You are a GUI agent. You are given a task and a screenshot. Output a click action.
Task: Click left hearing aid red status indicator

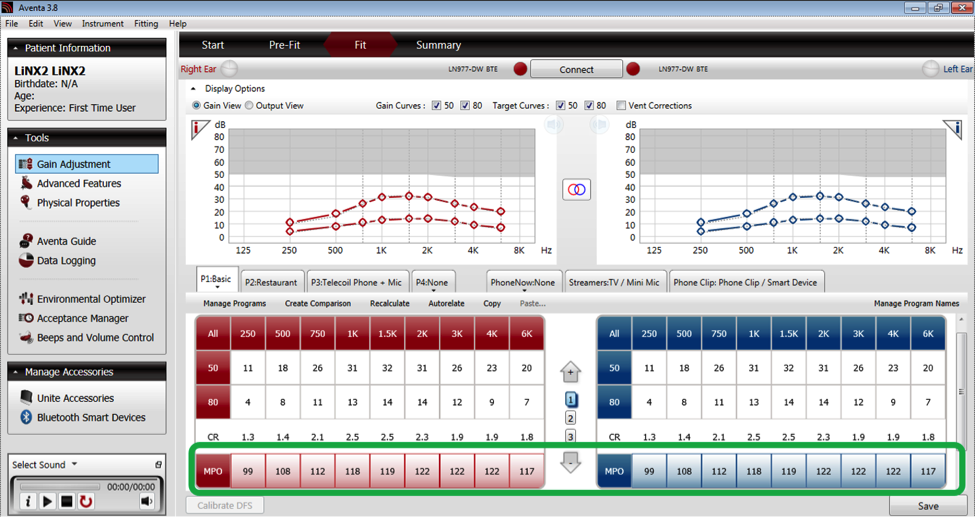pyautogui.click(x=633, y=69)
